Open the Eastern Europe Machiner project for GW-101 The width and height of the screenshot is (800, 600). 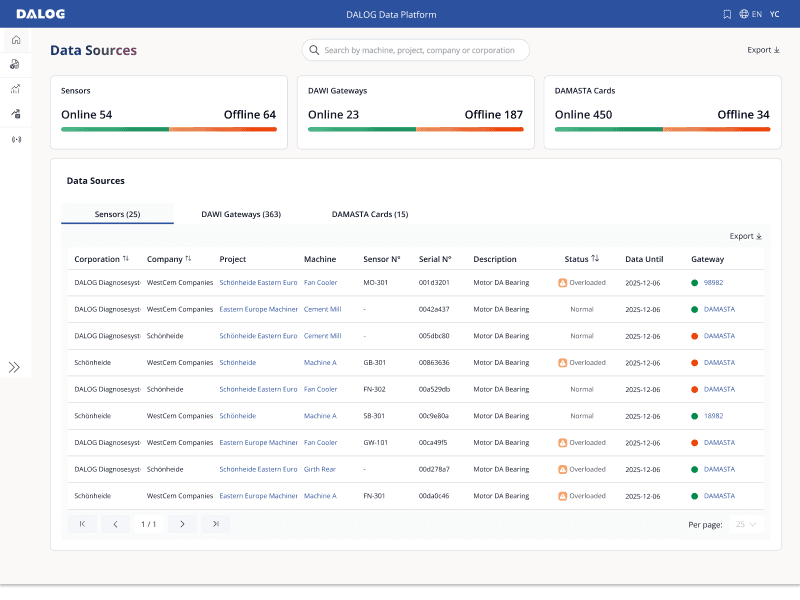[258, 443]
